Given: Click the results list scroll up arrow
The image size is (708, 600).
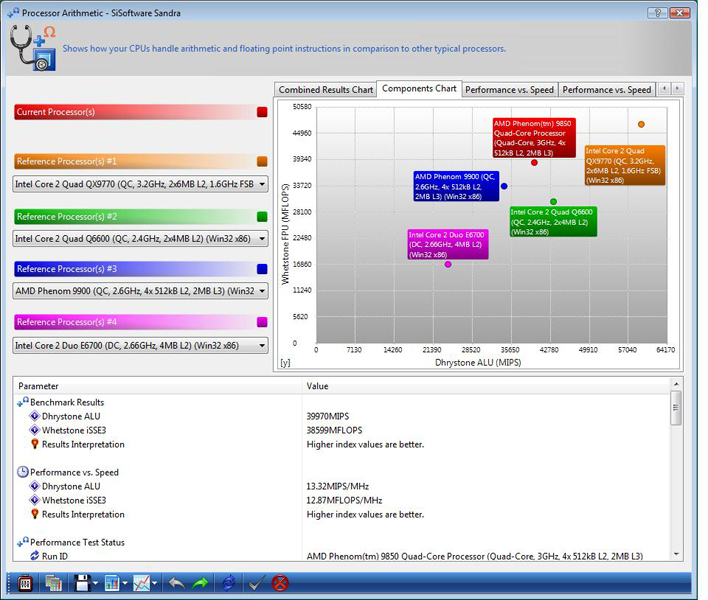Looking at the screenshot, I should pyautogui.click(x=676, y=384).
